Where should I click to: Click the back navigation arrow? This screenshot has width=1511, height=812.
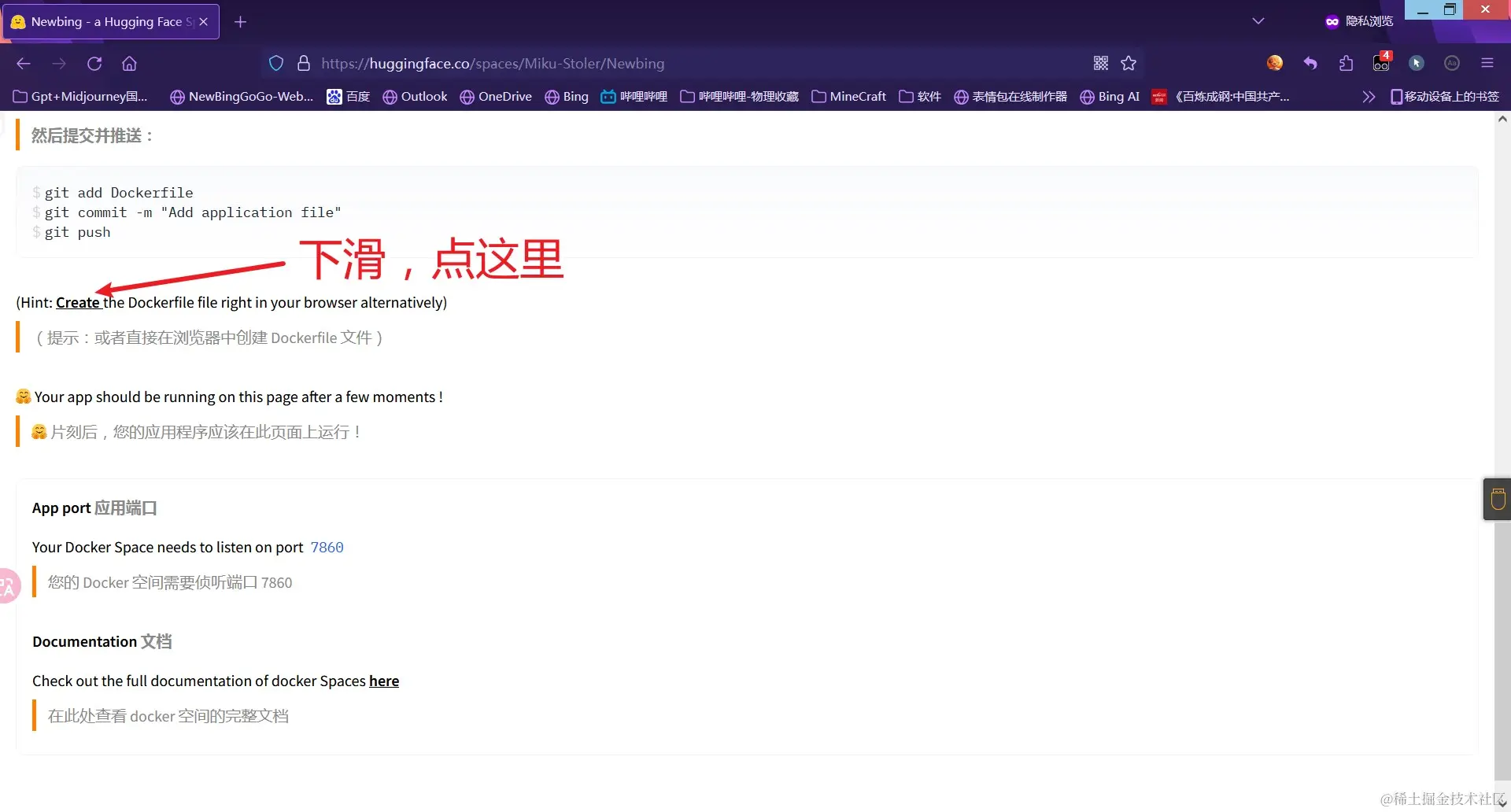point(24,64)
